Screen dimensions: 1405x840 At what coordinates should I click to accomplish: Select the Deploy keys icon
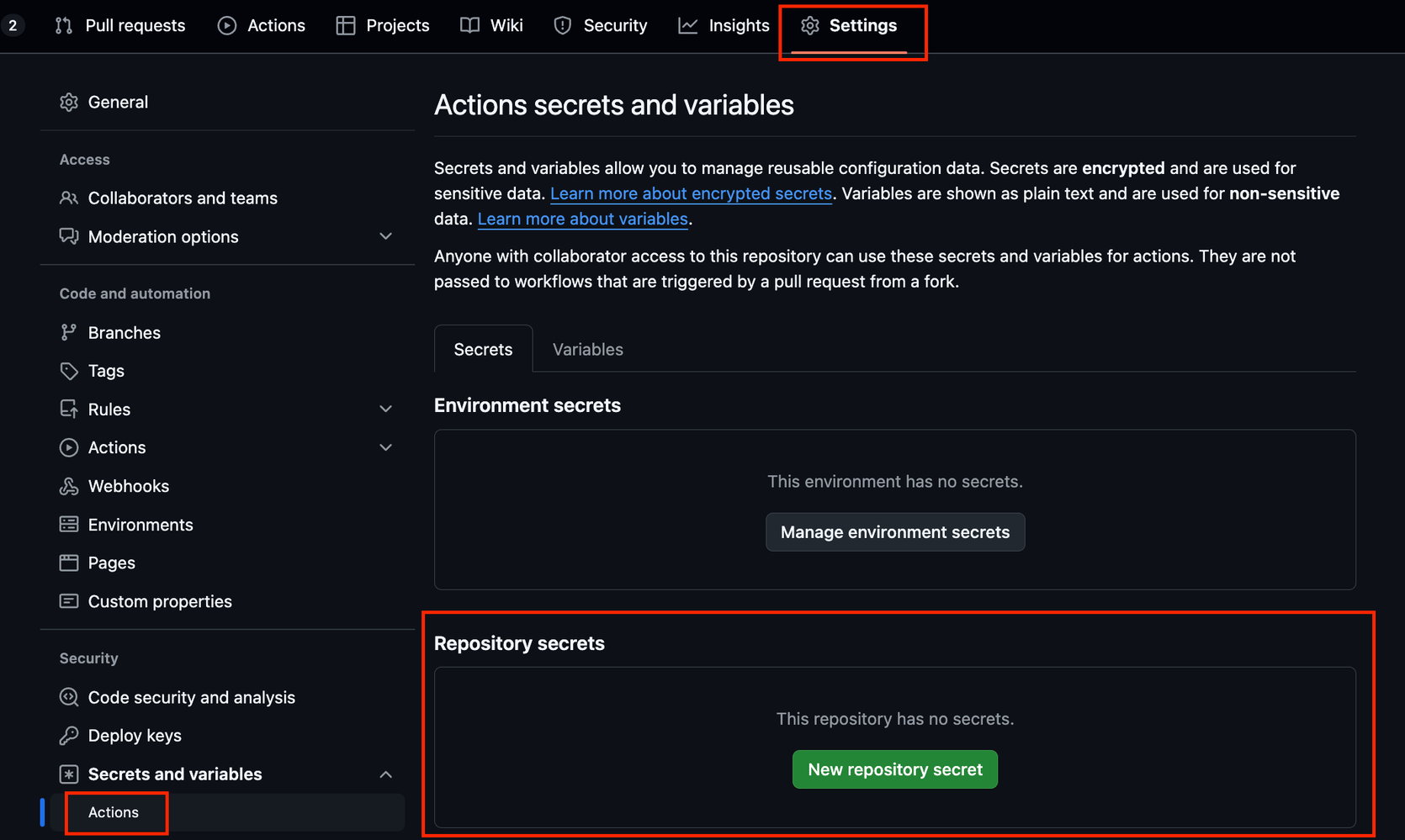[68, 735]
